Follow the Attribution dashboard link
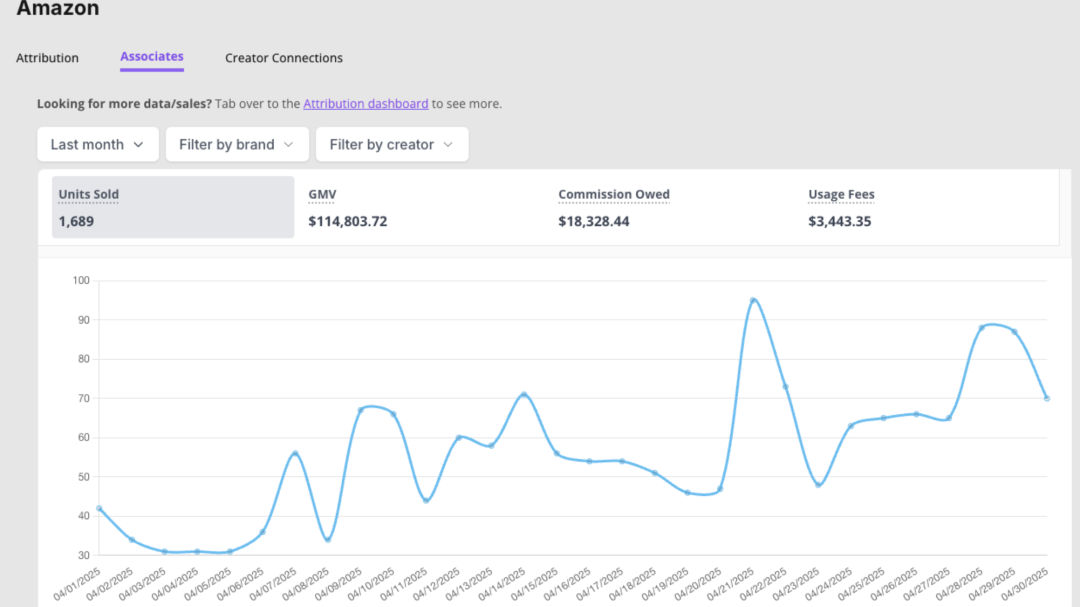Viewport: 1080px width, 607px height. [x=366, y=103]
